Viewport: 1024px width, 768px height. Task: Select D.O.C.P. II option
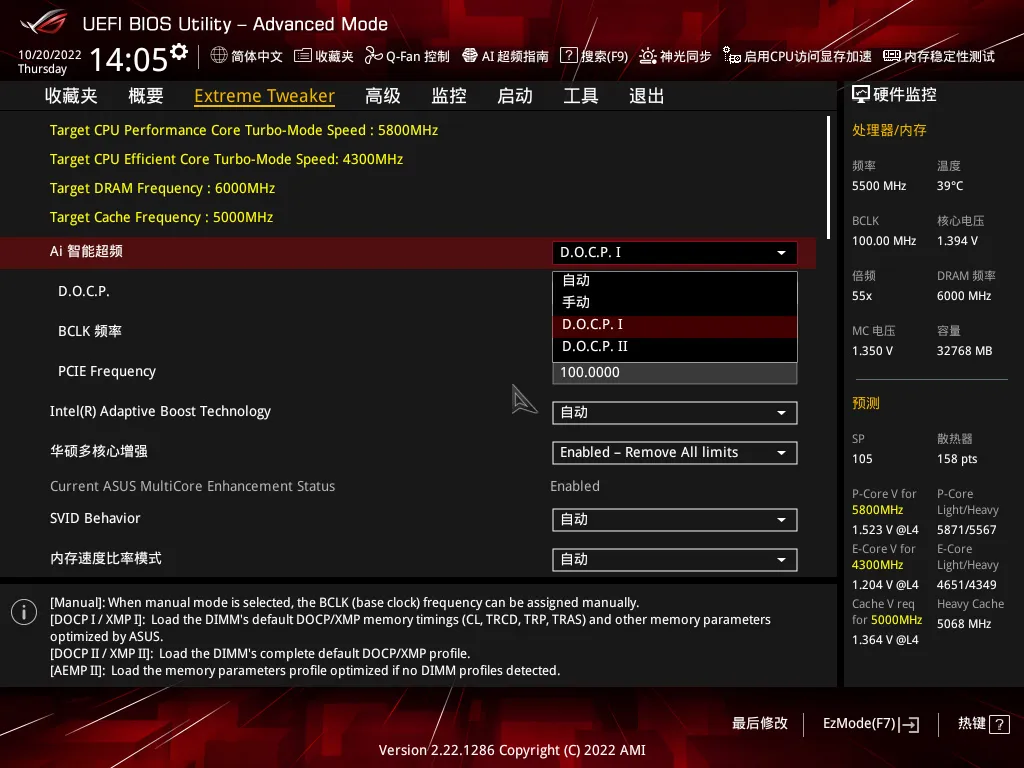pos(675,347)
